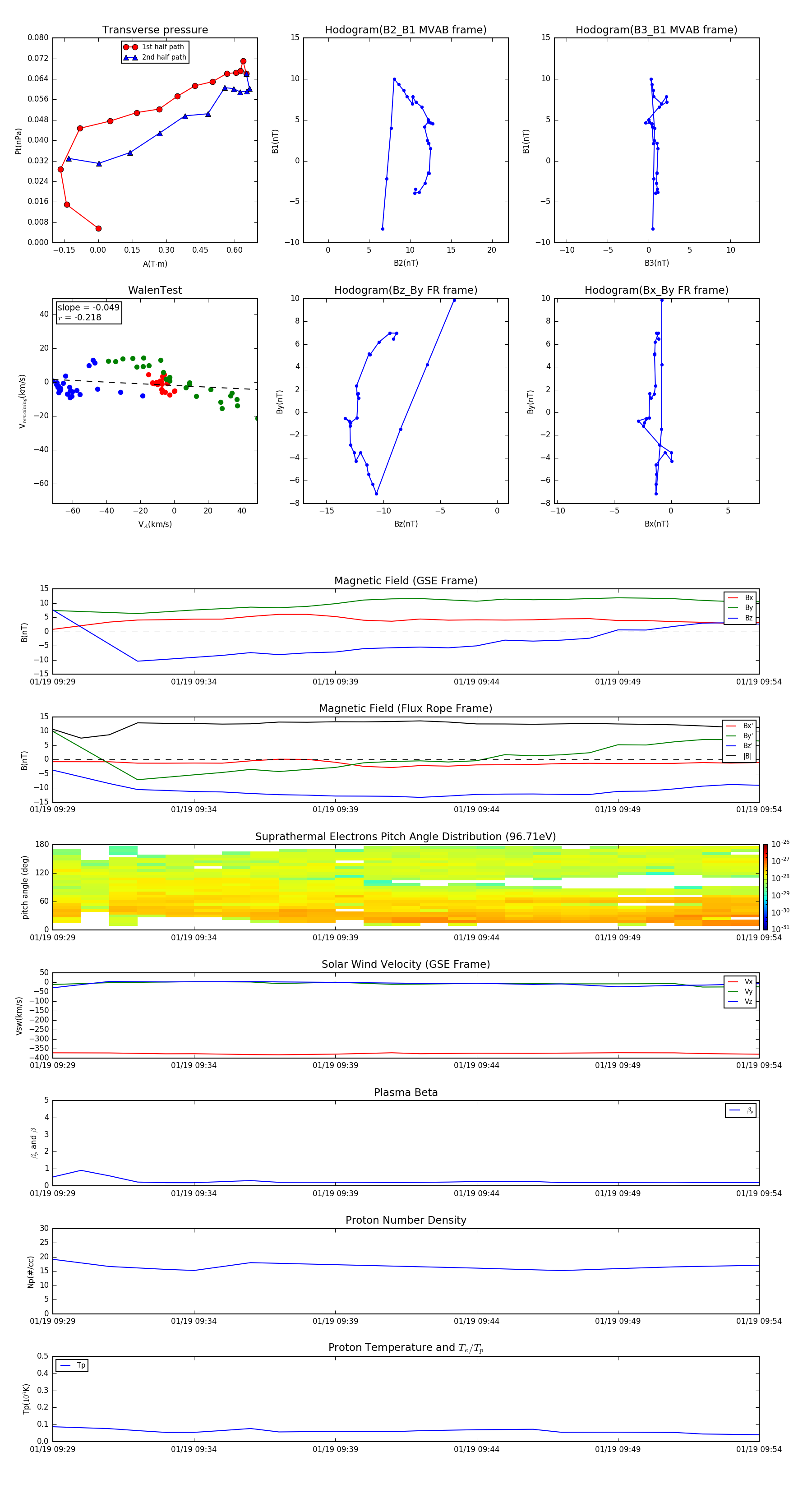Click the beta_p legend in Plasma Beta plot

(741, 1110)
